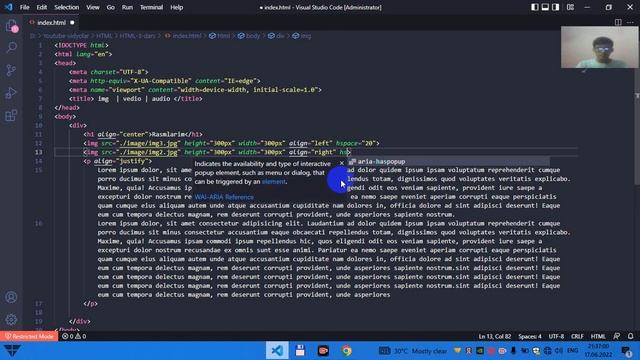The width and height of the screenshot is (640, 360).
Task: Open the Customize Layout icon
Action: point(570,7)
